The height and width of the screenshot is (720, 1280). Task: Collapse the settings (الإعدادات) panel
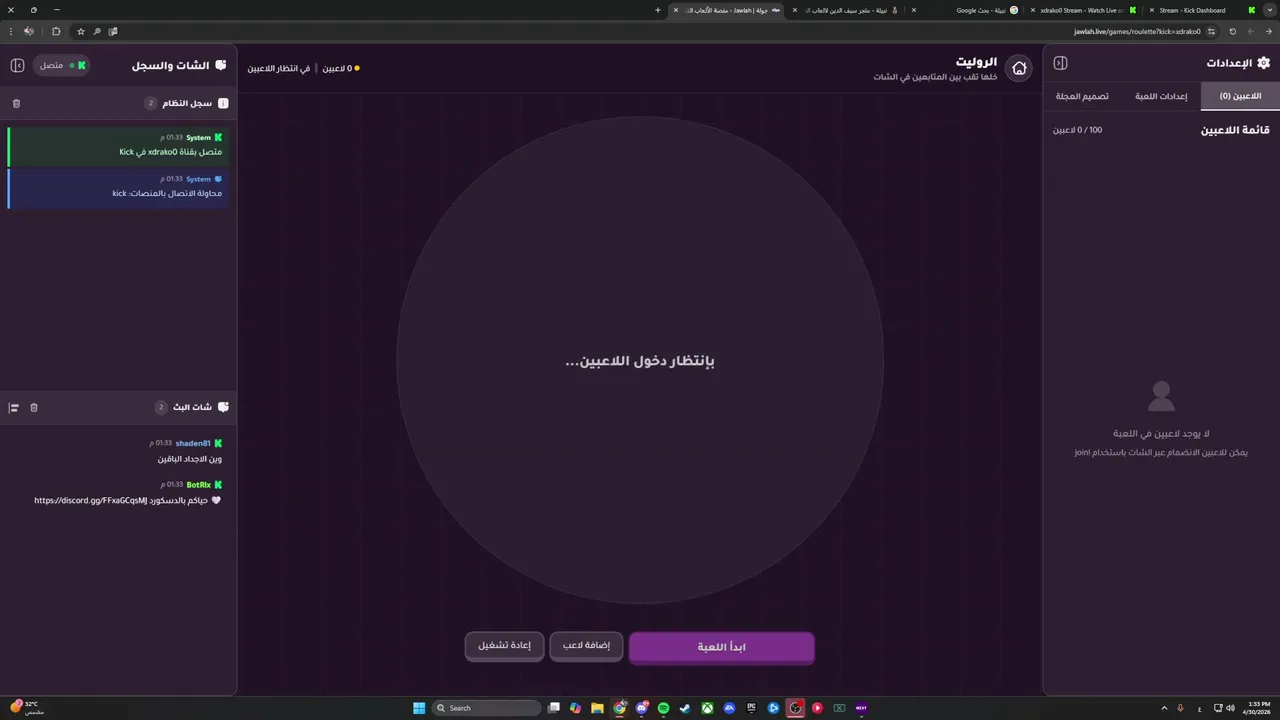click(x=1061, y=63)
